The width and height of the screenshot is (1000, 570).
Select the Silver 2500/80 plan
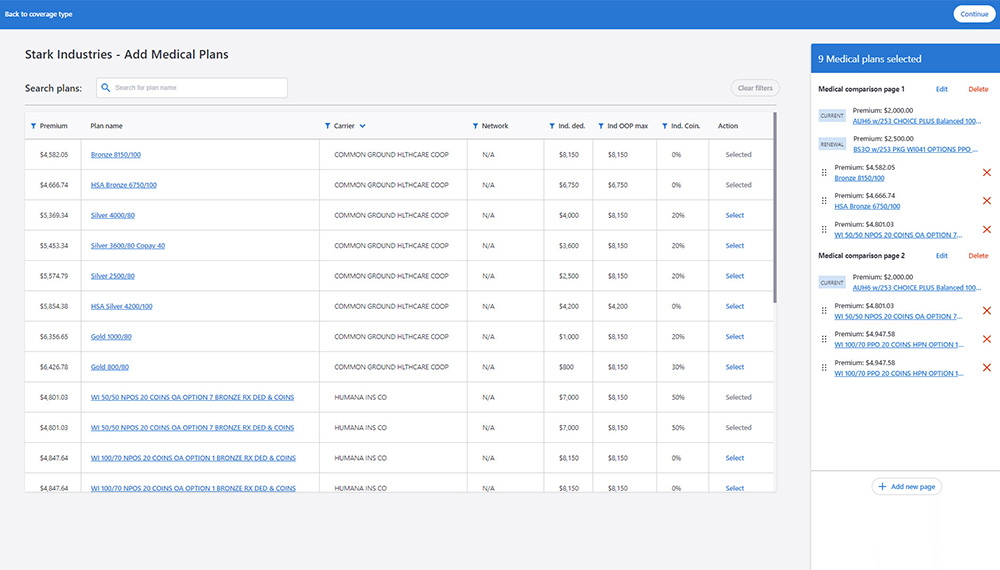click(x=735, y=276)
